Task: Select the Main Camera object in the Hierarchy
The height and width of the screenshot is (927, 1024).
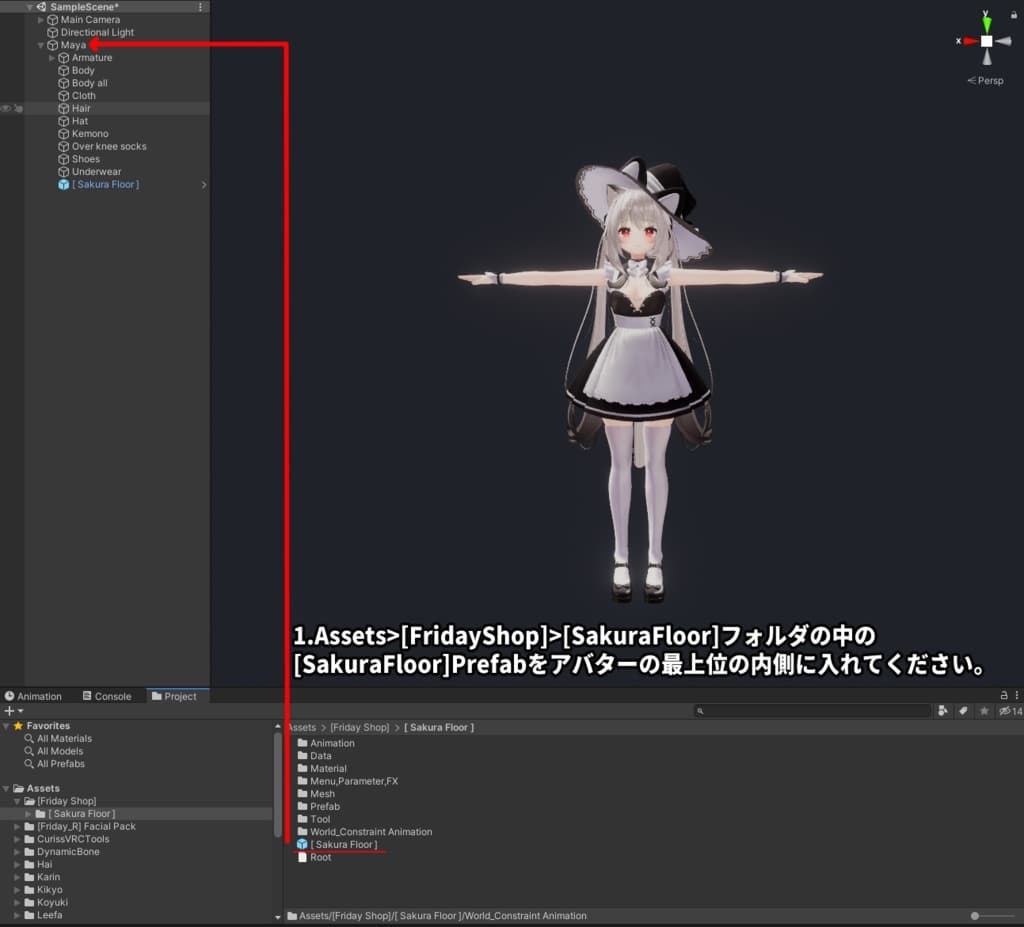Action: pyautogui.click(x=89, y=19)
